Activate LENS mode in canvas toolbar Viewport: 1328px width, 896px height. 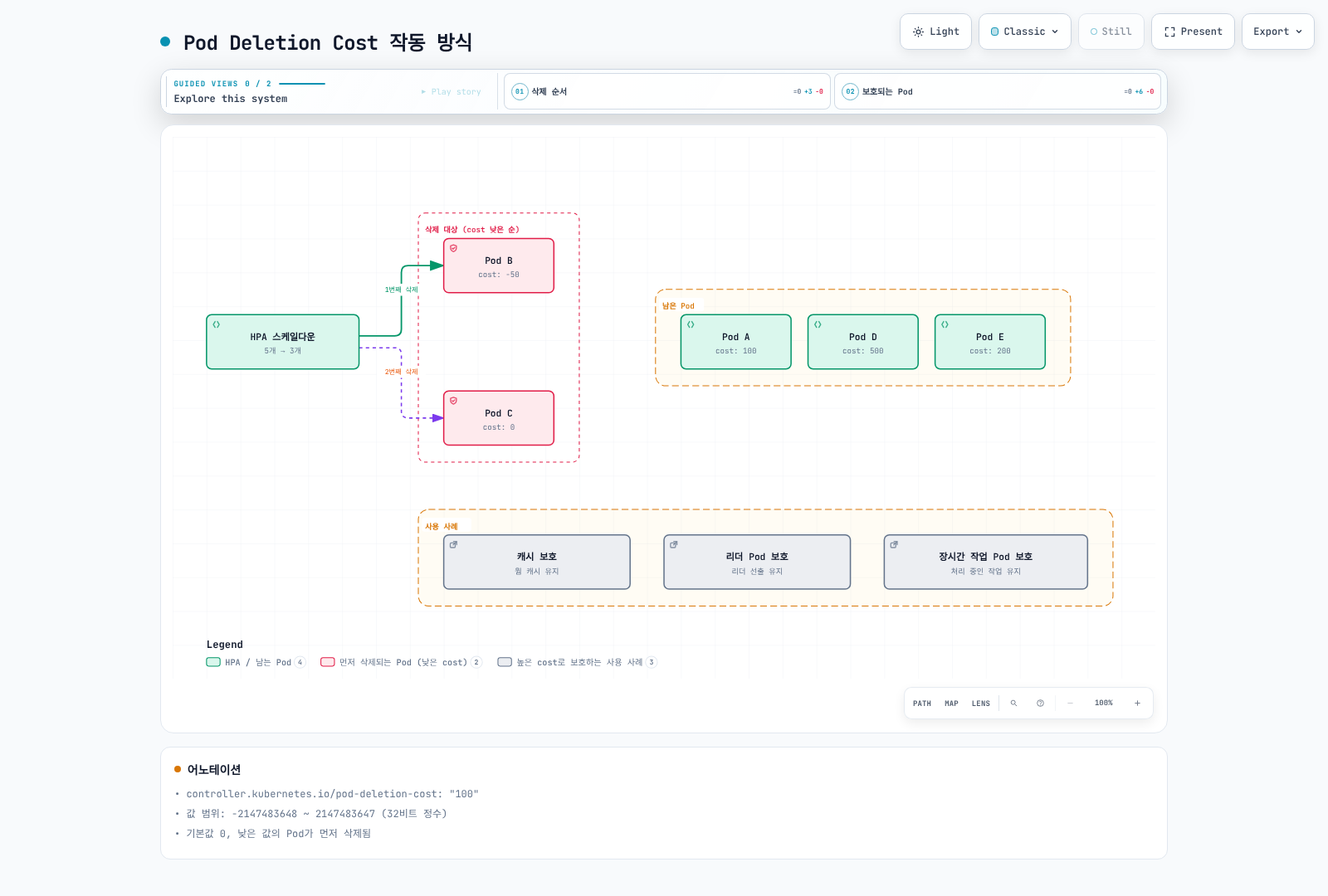point(981,704)
